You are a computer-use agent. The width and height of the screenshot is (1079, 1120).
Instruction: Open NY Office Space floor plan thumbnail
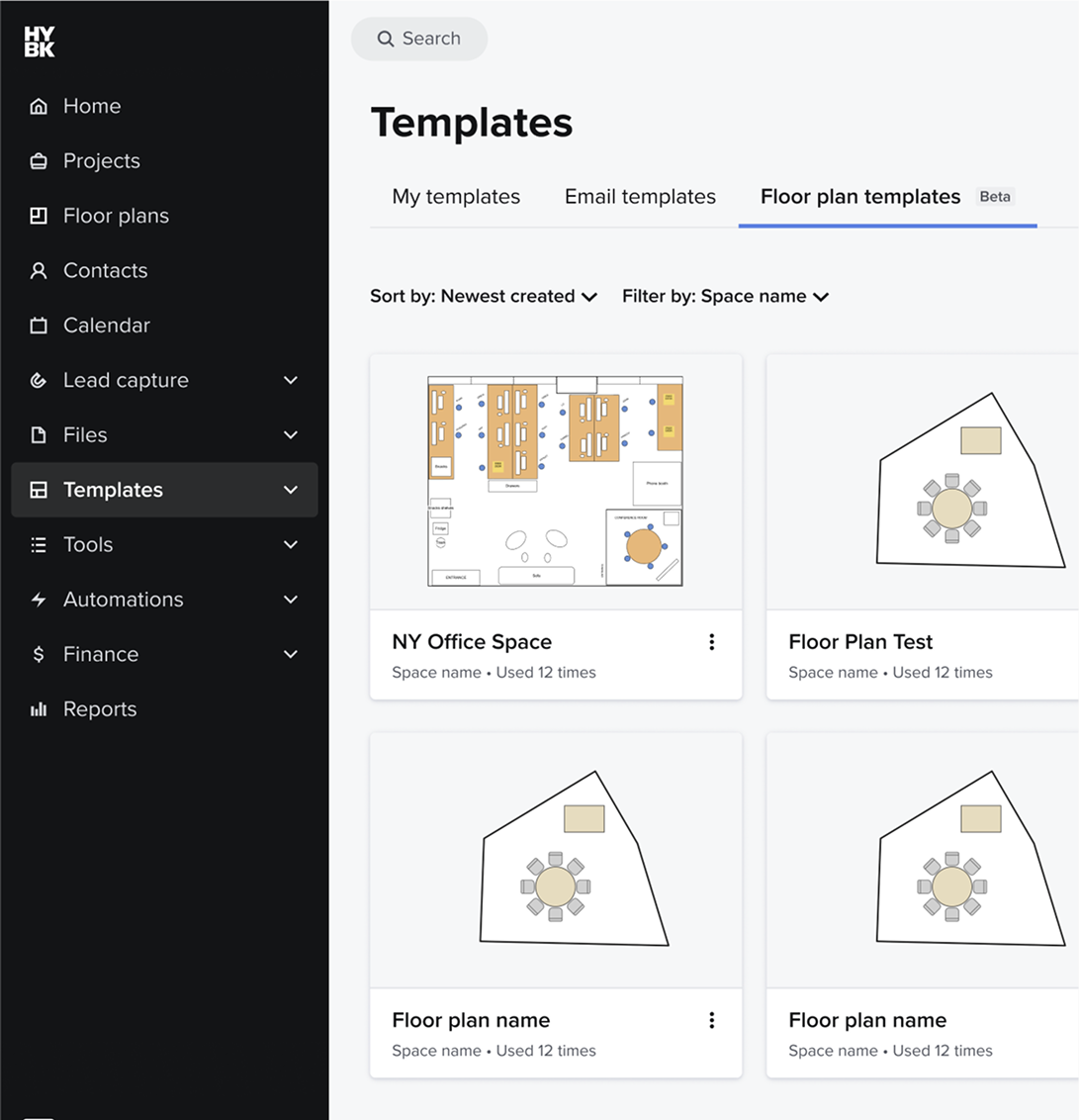(x=556, y=482)
